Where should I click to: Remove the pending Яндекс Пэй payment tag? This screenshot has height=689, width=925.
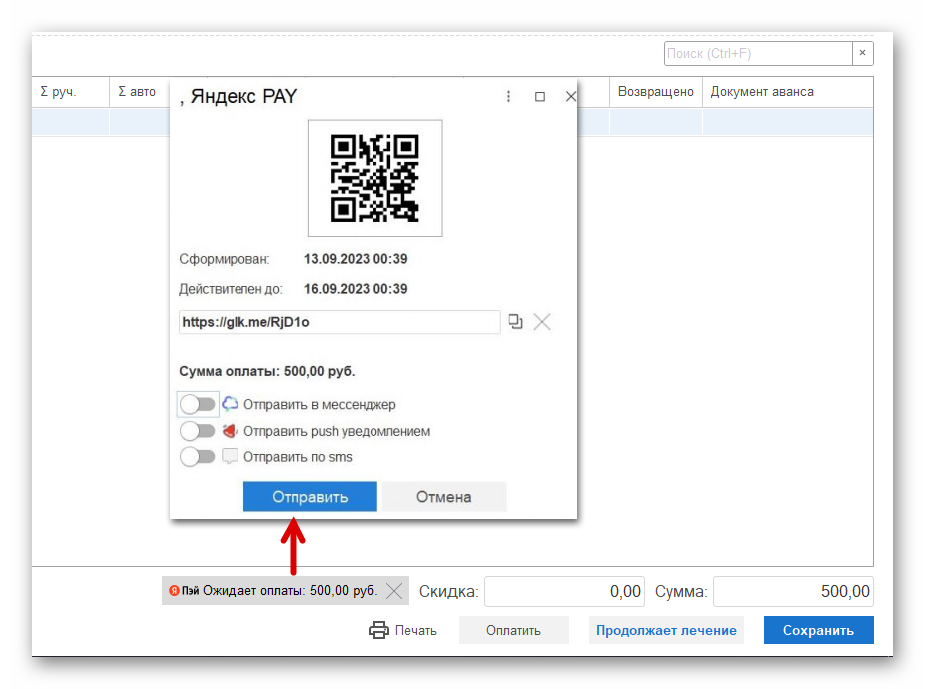pos(393,590)
